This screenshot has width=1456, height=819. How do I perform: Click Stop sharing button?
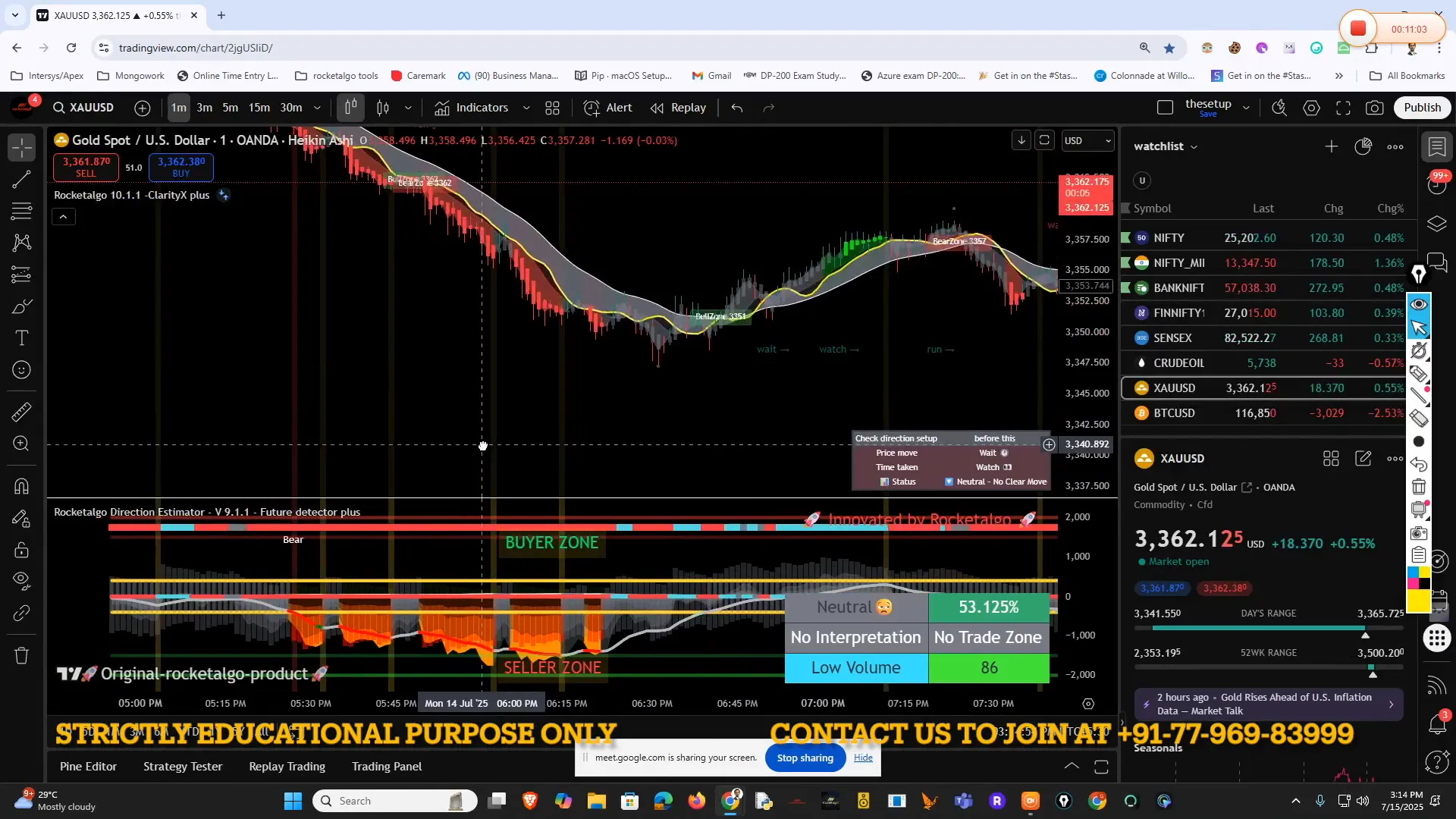pos(805,758)
